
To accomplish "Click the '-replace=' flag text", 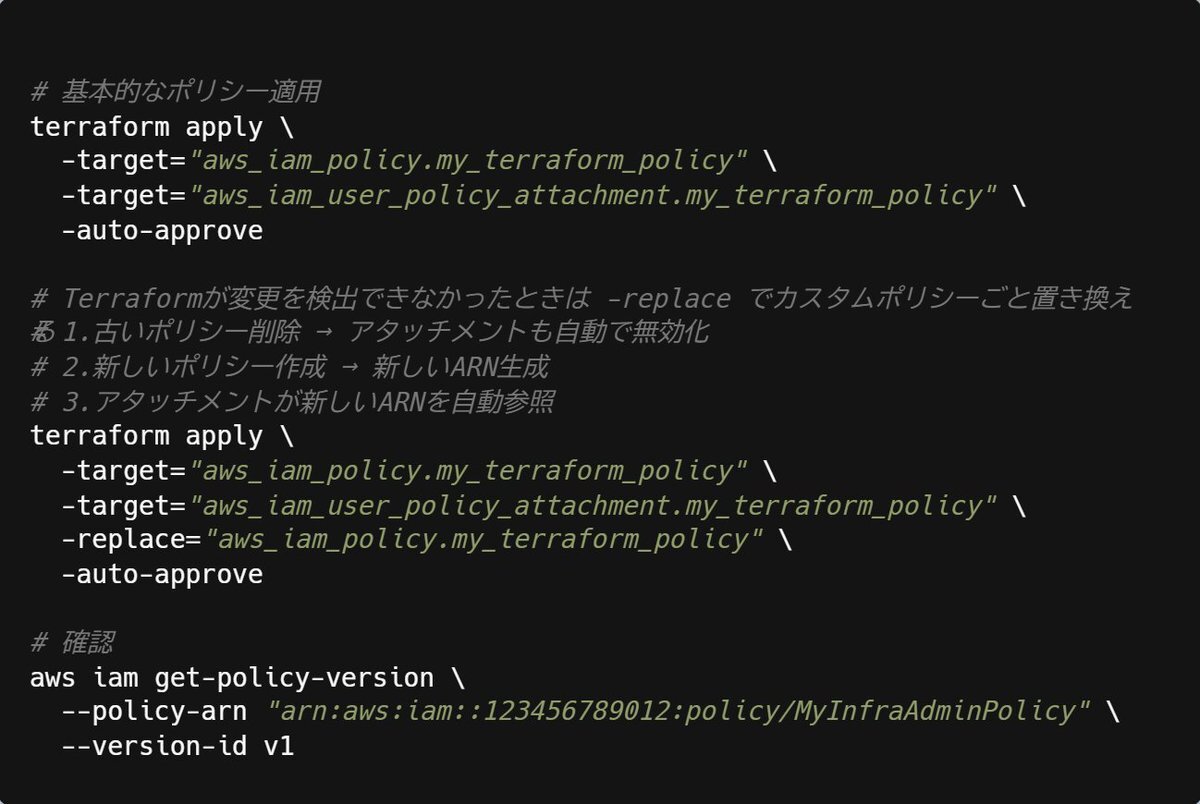I will (132, 540).
